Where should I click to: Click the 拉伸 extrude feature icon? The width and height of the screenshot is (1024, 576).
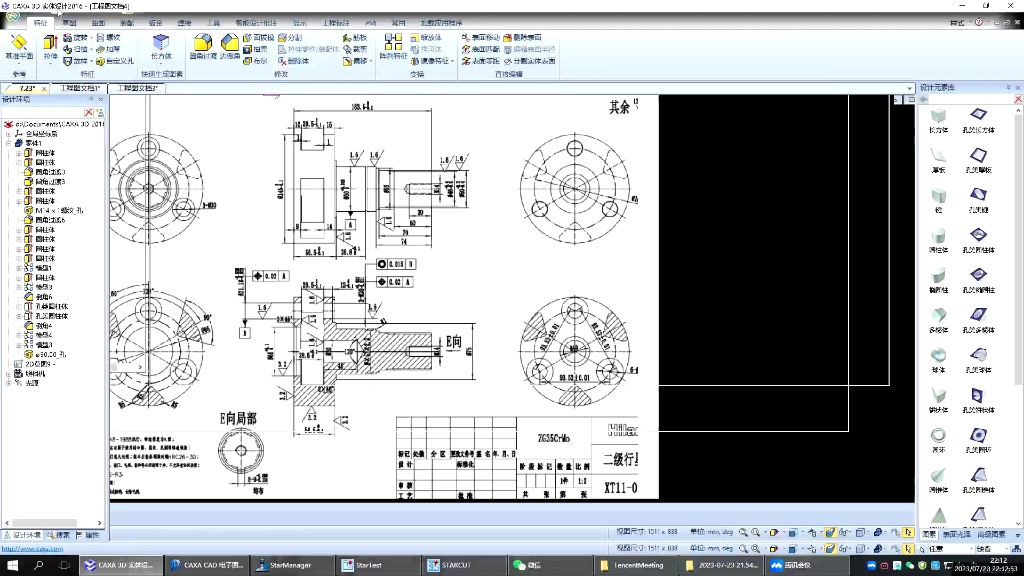[50, 47]
